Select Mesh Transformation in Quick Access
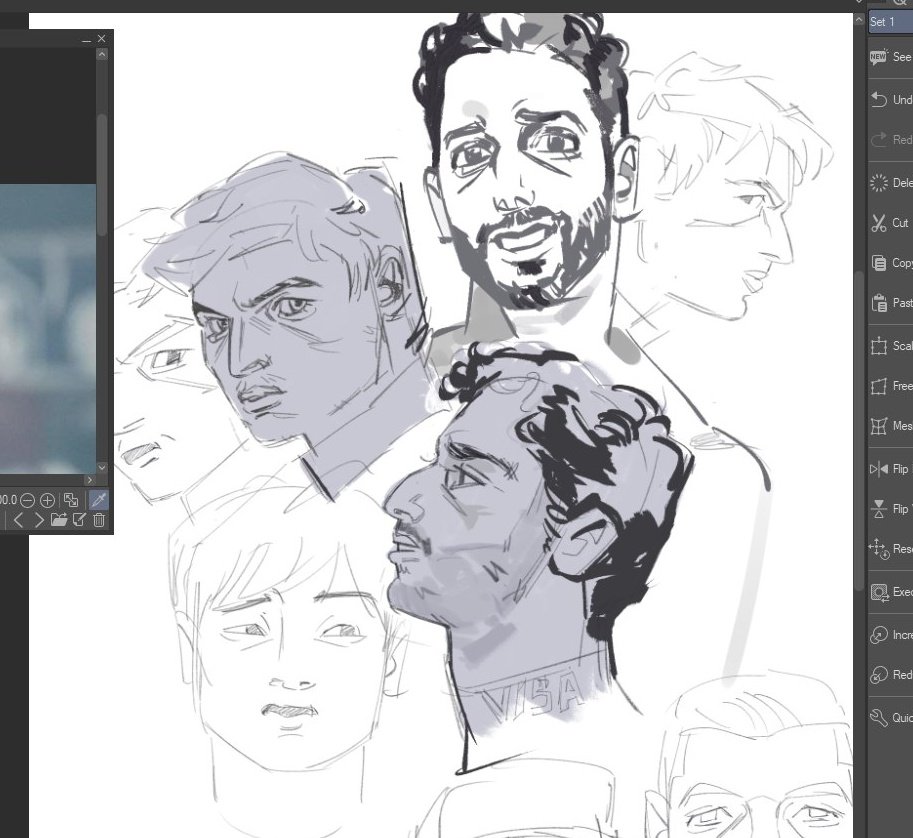The width and height of the screenshot is (913, 838). 890,426
